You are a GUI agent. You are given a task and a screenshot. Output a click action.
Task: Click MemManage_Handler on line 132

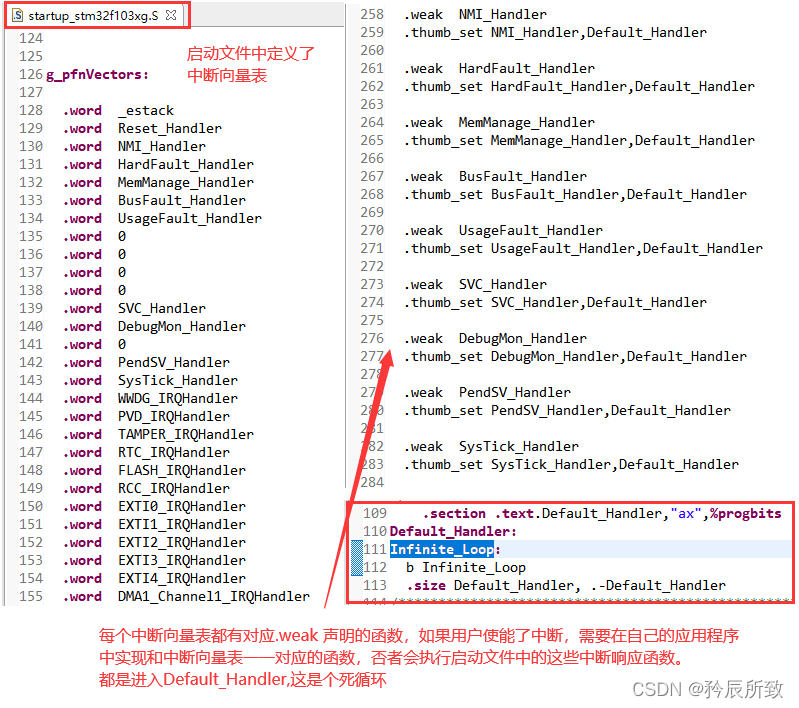pos(185,182)
